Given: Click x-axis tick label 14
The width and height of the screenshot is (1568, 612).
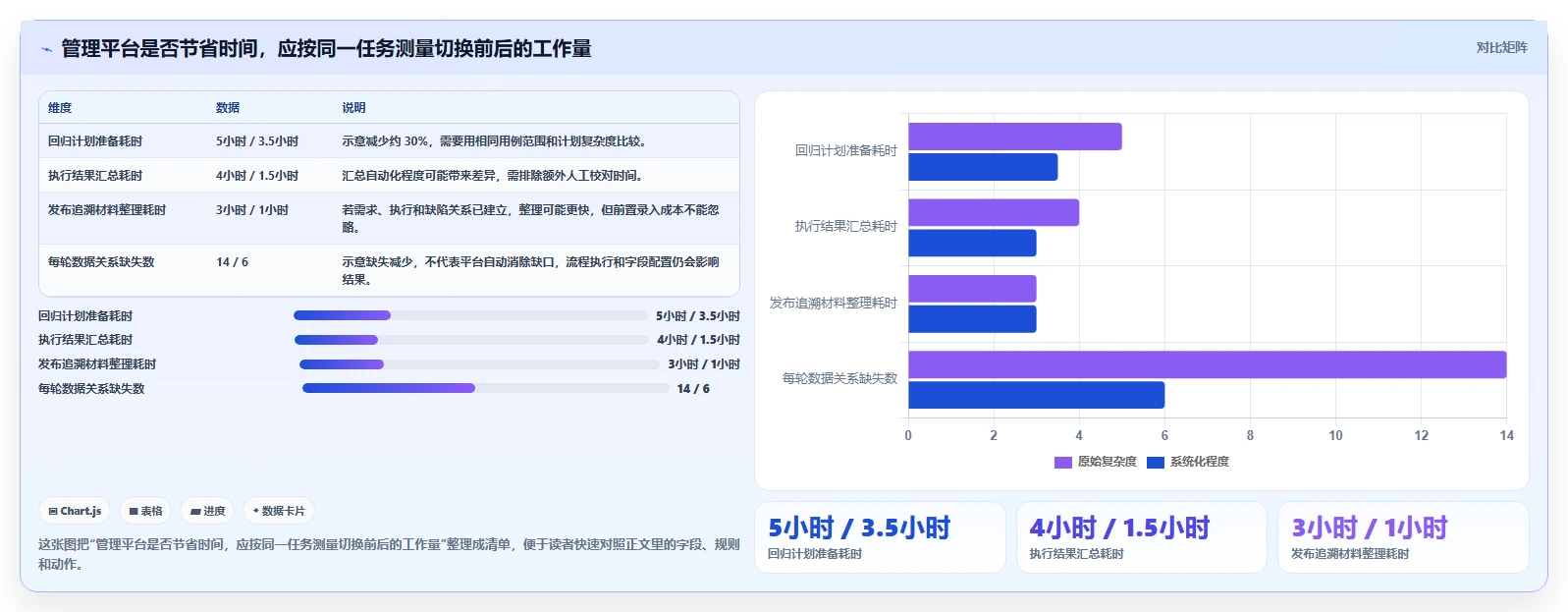Looking at the screenshot, I should click(1506, 435).
